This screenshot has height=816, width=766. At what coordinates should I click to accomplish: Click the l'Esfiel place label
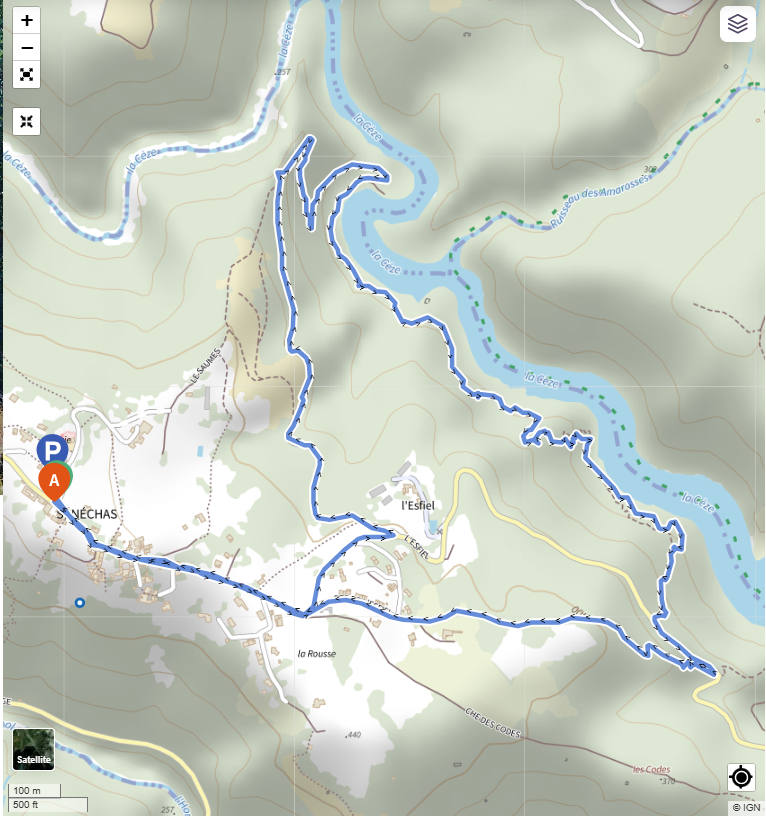point(418,505)
